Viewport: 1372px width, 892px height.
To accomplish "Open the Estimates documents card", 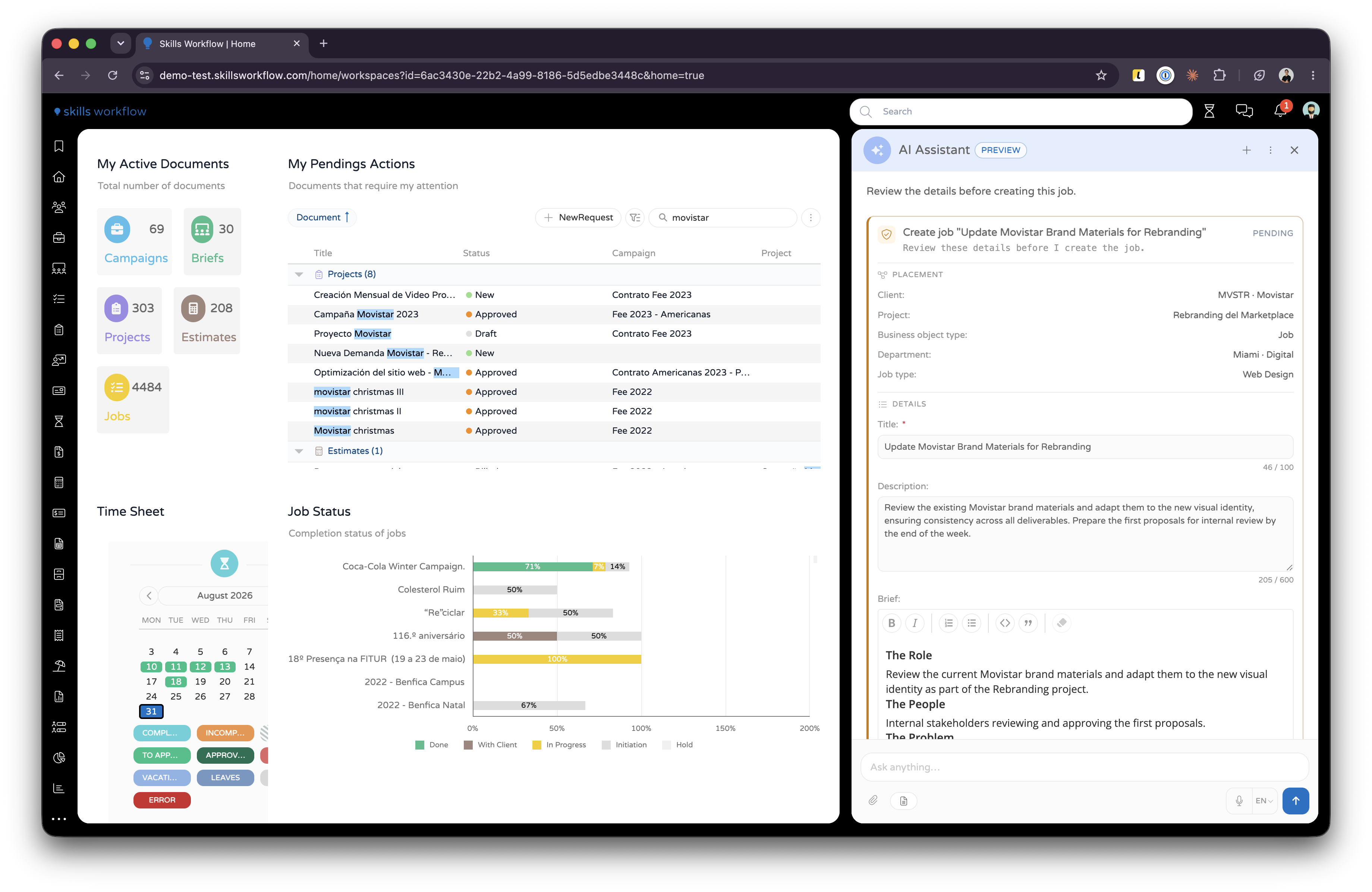I will pyautogui.click(x=208, y=320).
